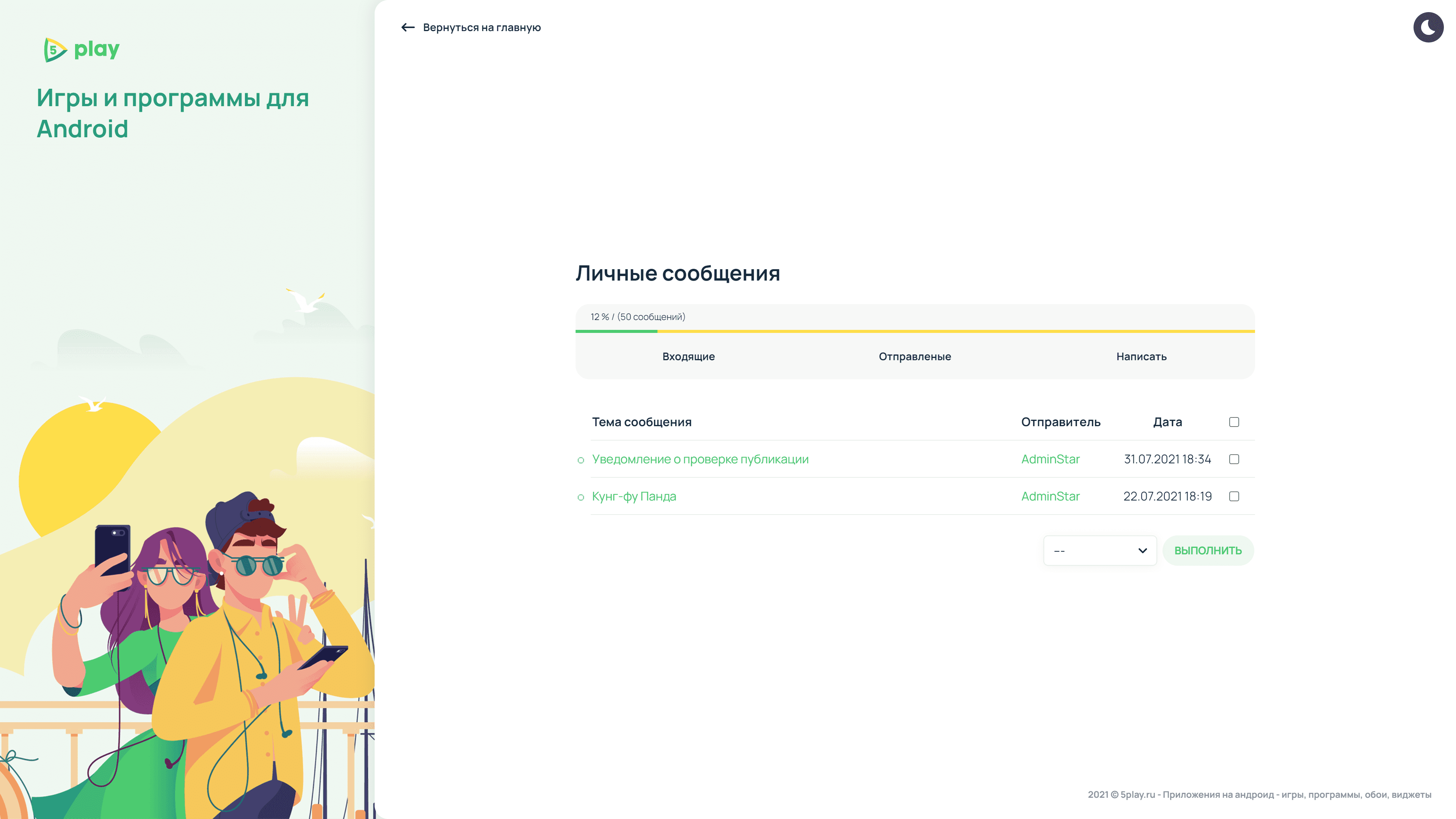
Task: Click the 'Тема сообщения' column header
Action: [x=642, y=422]
